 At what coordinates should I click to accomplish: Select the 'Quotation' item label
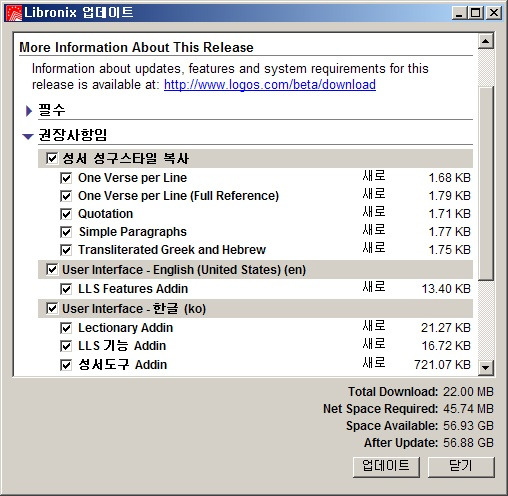(105, 214)
